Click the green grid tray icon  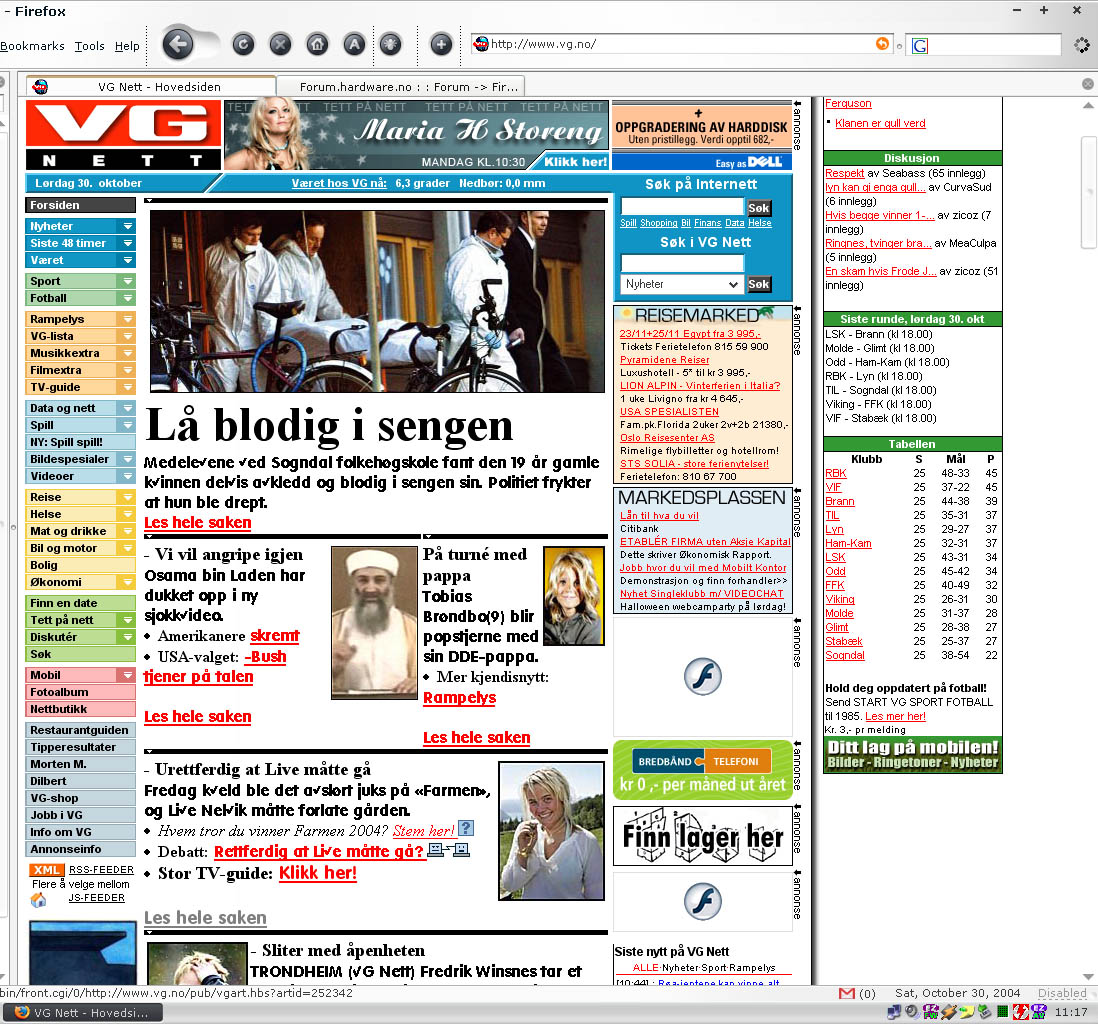(x=1002, y=1011)
